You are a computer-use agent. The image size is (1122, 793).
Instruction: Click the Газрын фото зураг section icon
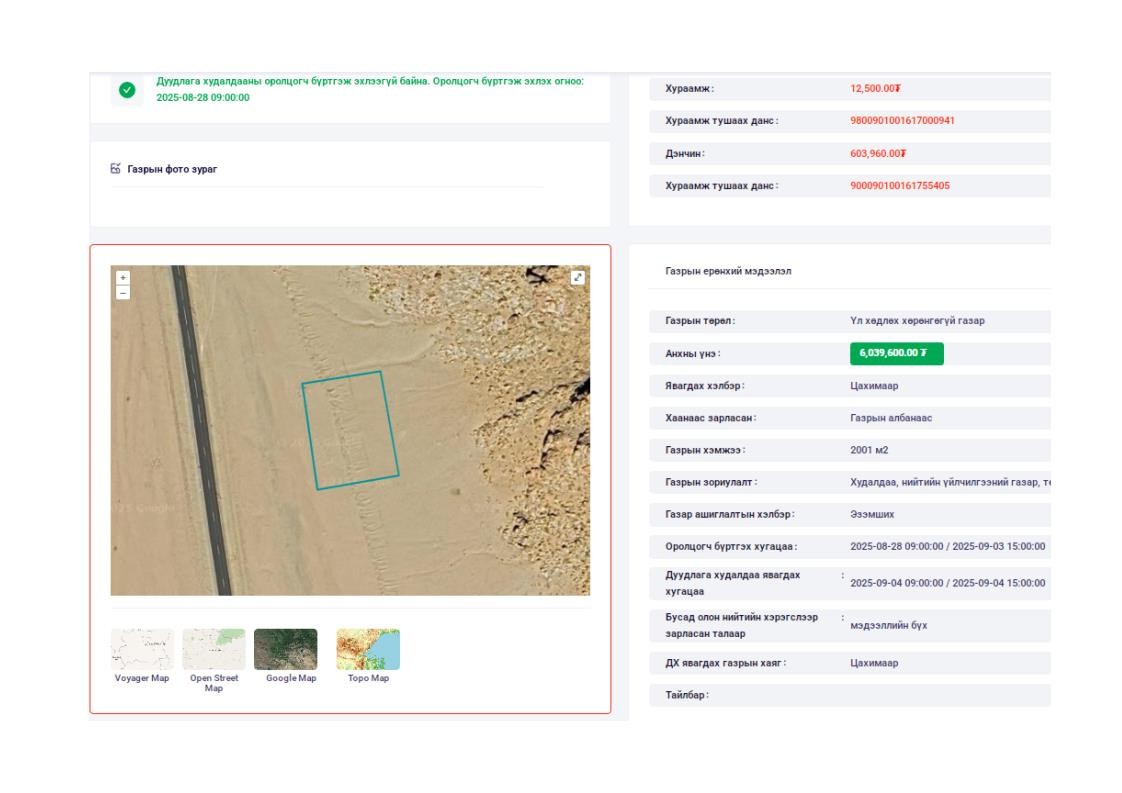click(x=116, y=169)
